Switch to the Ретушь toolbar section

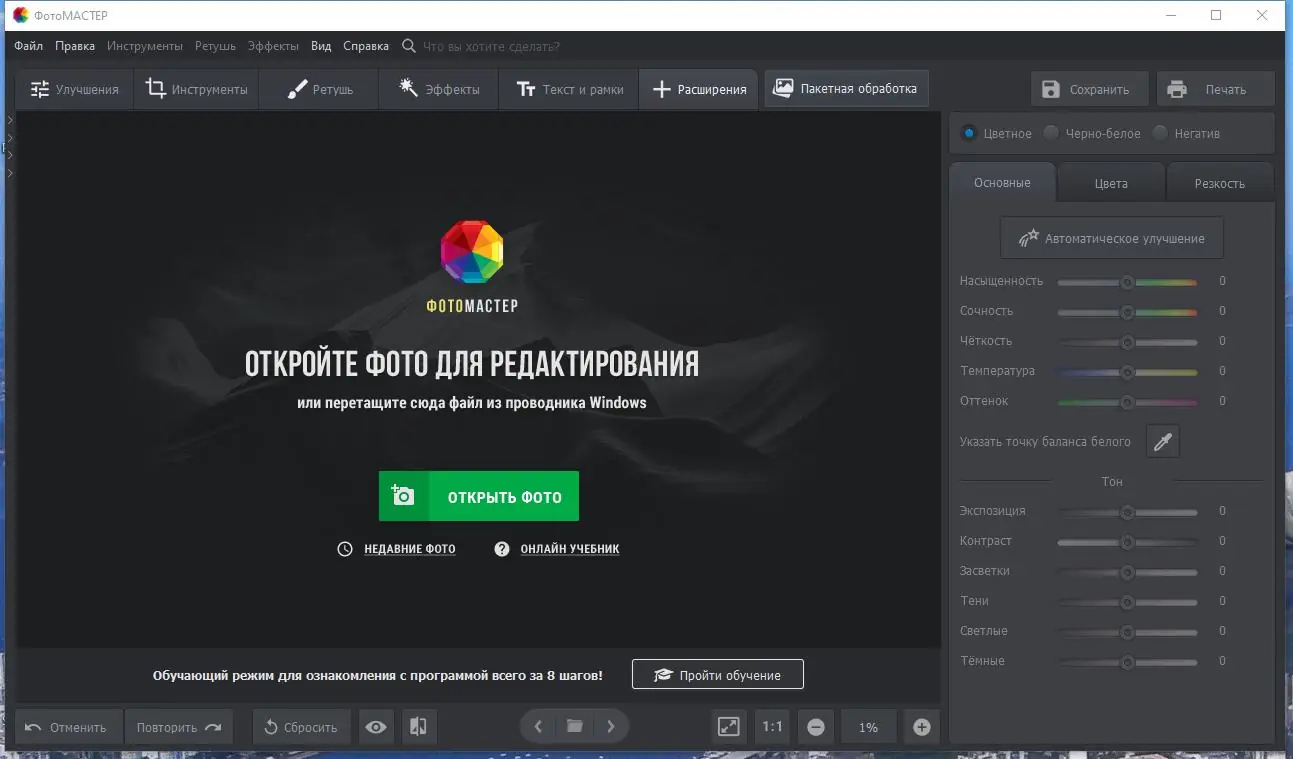(x=318, y=88)
